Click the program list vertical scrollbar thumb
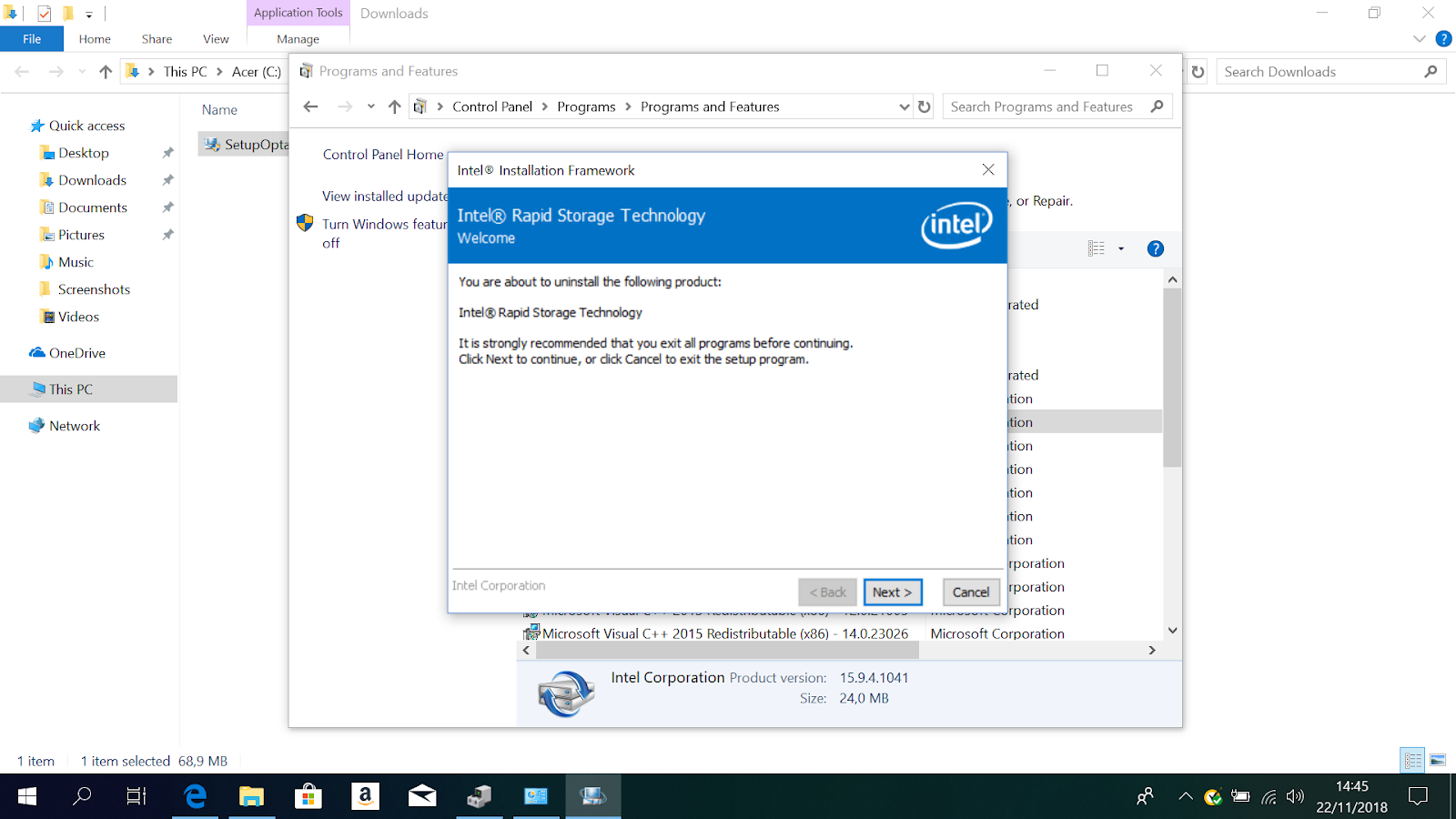This screenshot has height=819, width=1456. (1172, 377)
